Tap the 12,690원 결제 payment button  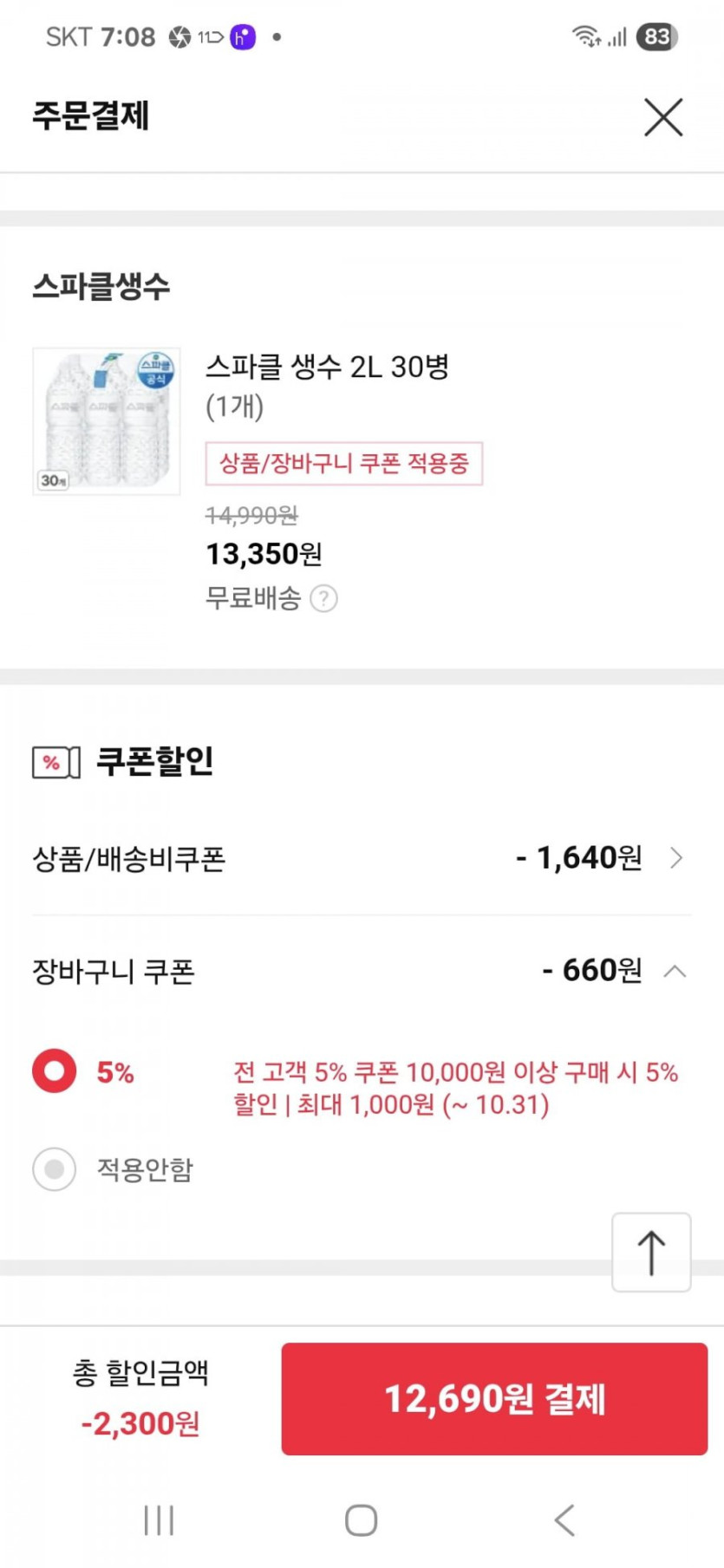point(494,1398)
